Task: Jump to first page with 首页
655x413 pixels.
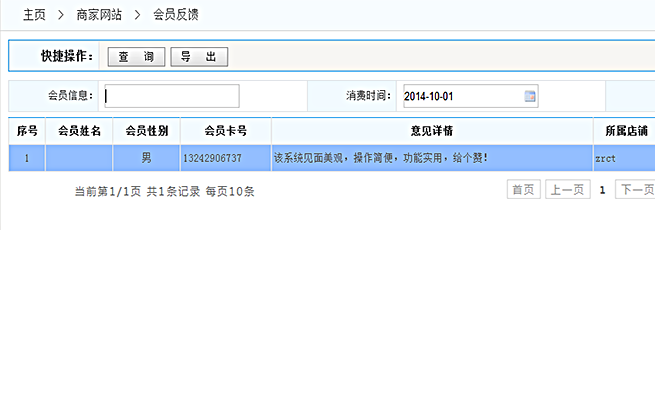Action: click(x=523, y=189)
